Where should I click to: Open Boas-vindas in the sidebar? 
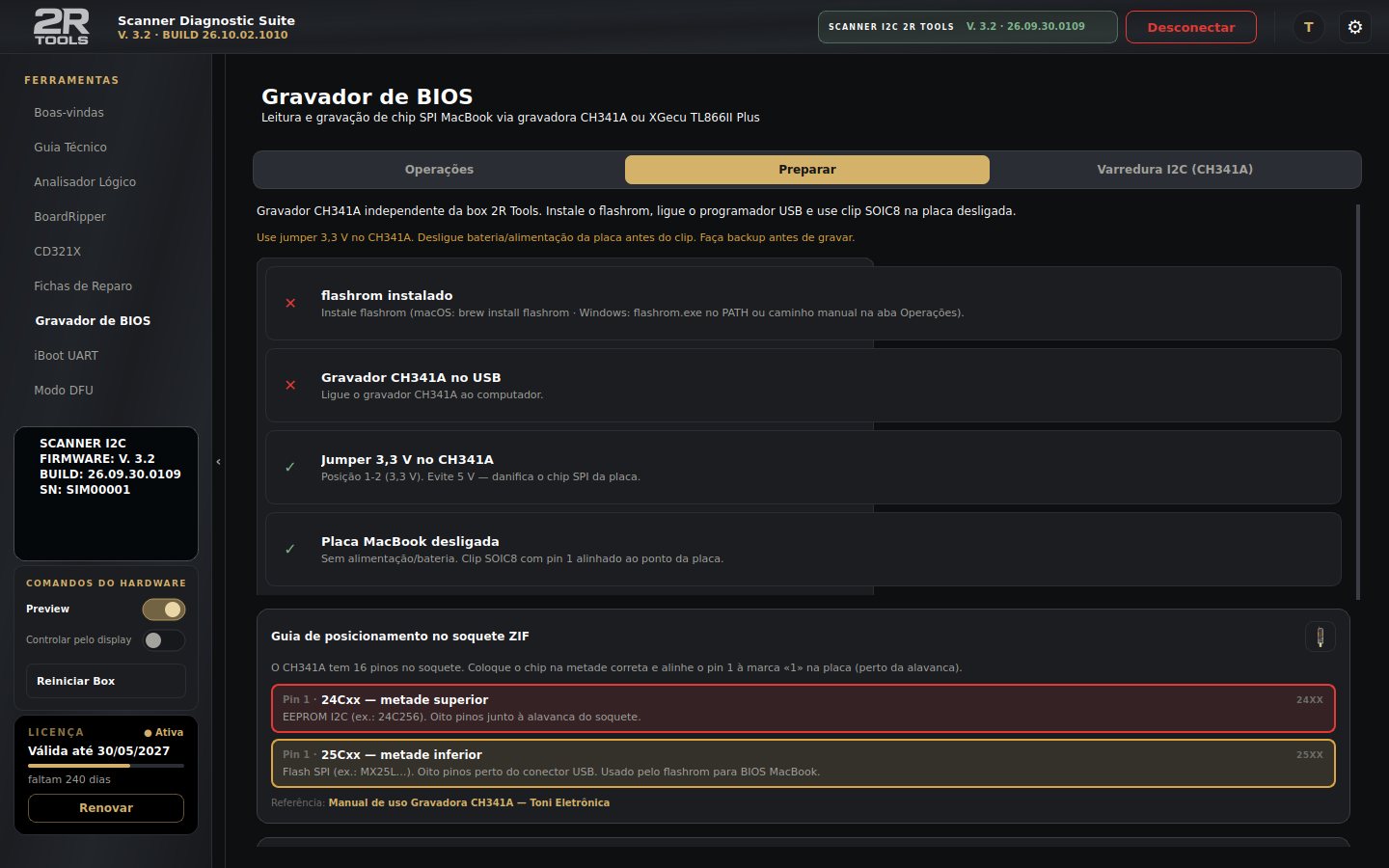[68, 113]
